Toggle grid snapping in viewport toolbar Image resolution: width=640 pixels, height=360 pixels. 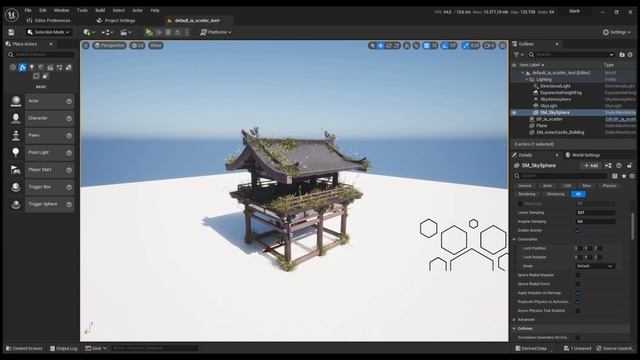click(x=427, y=46)
